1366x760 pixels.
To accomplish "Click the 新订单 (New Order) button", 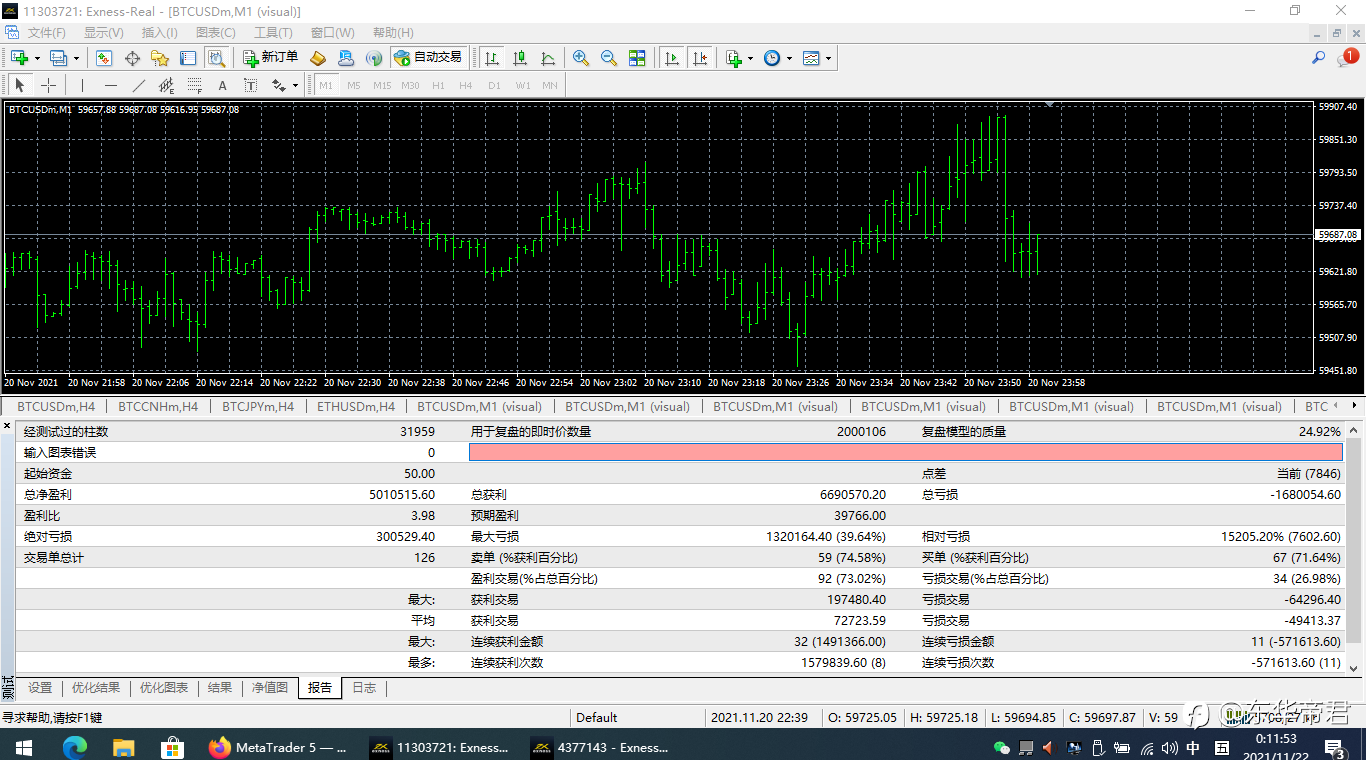I will (270, 58).
